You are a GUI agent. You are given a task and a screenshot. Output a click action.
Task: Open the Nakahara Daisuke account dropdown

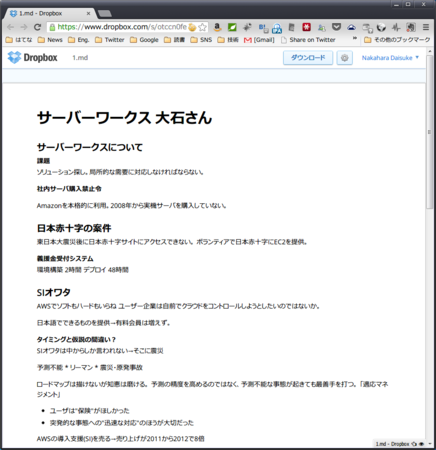tap(390, 58)
